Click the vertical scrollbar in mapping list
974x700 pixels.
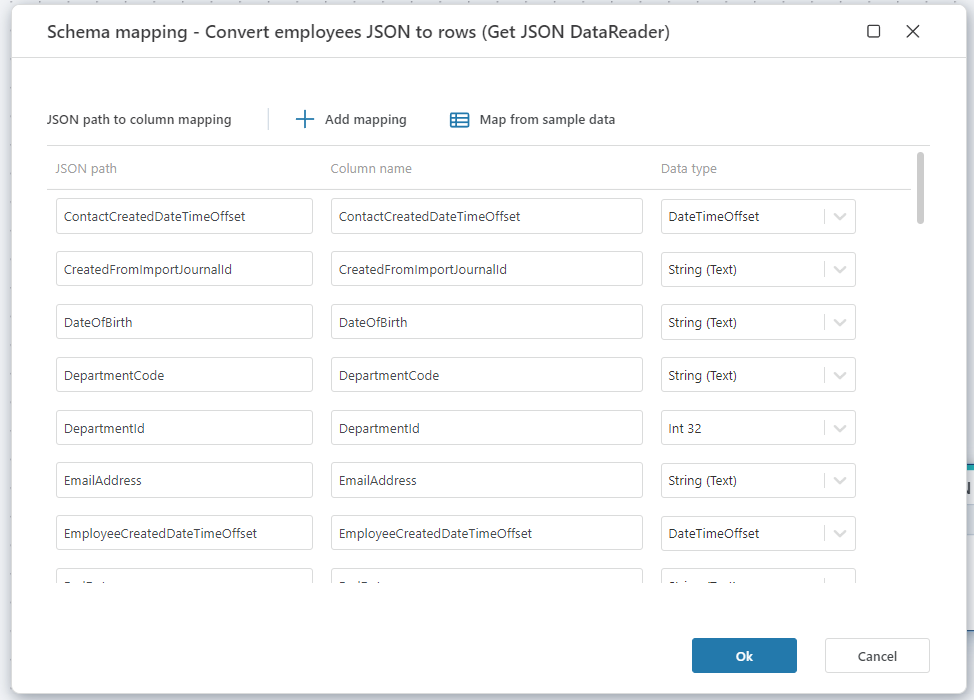920,187
